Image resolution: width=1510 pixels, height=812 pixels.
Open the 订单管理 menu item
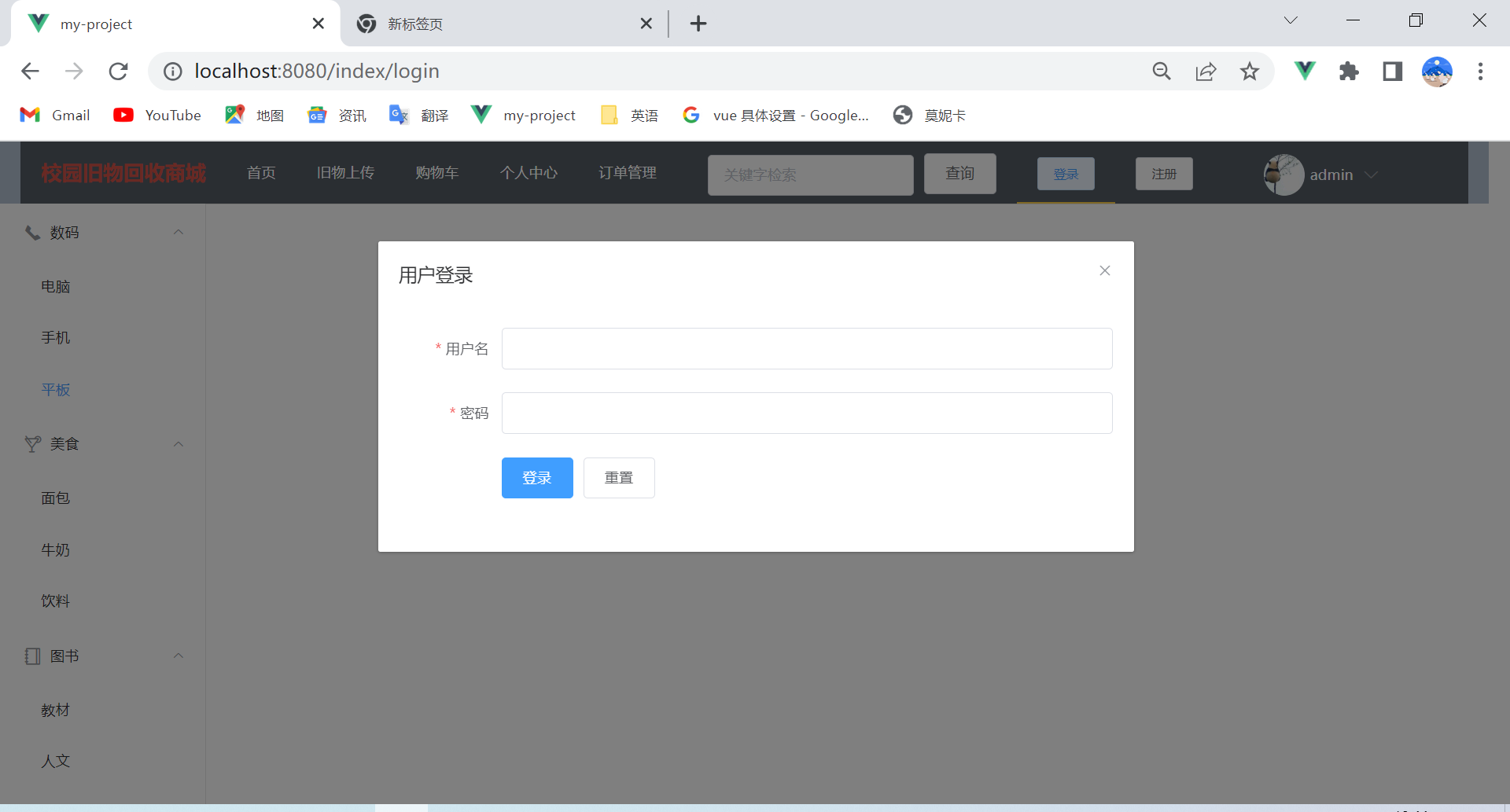628,173
